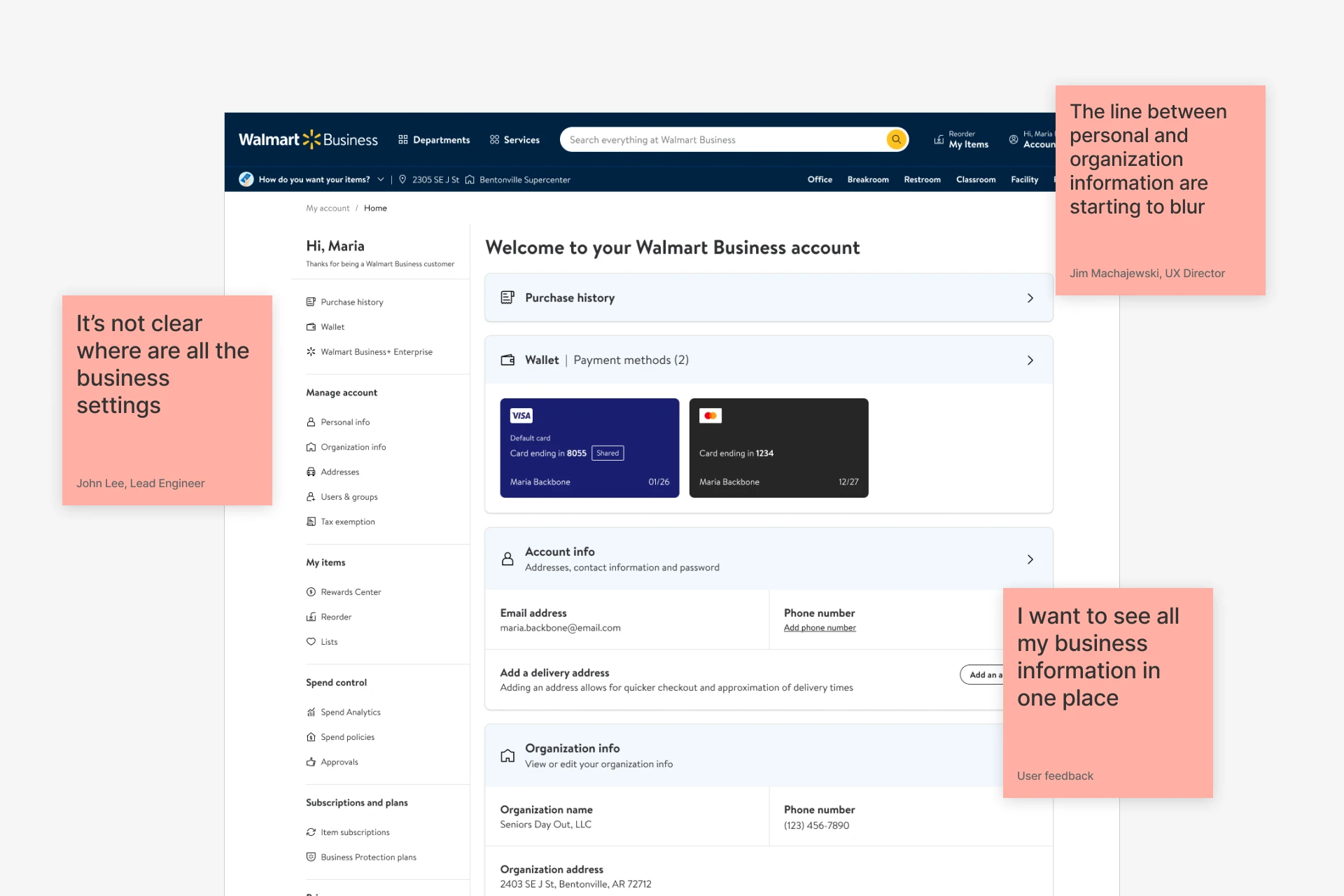
Task: Select Tax exemption under Manage account
Action: coord(347,521)
